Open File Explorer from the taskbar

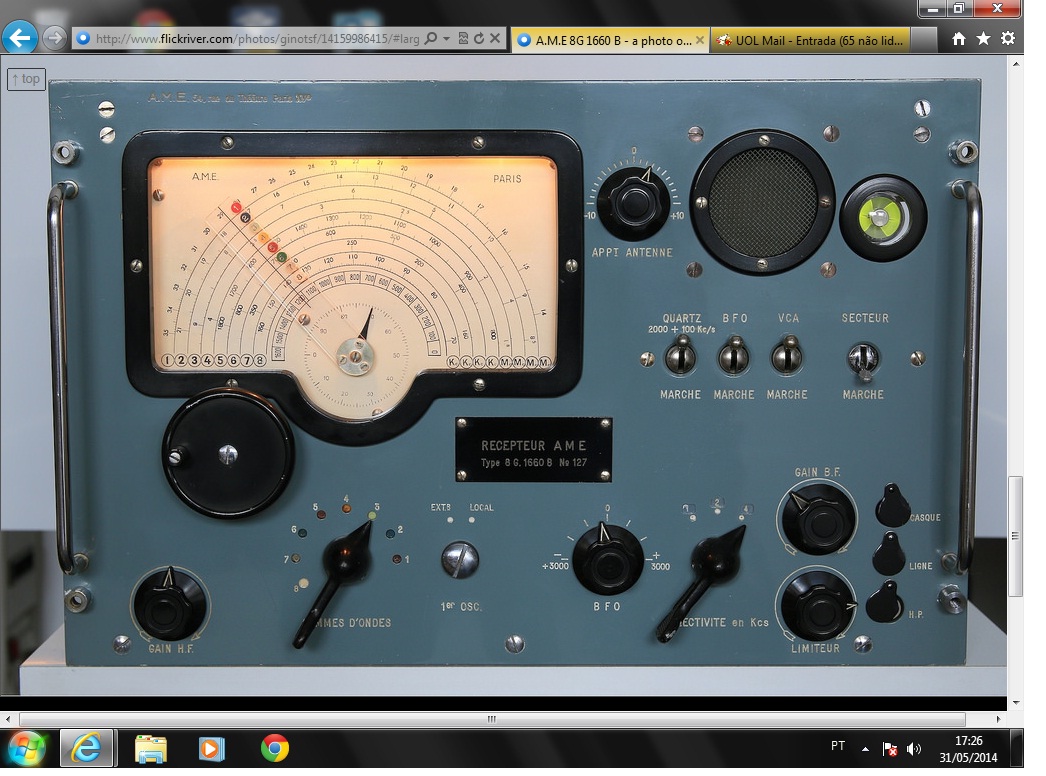tap(151, 748)
